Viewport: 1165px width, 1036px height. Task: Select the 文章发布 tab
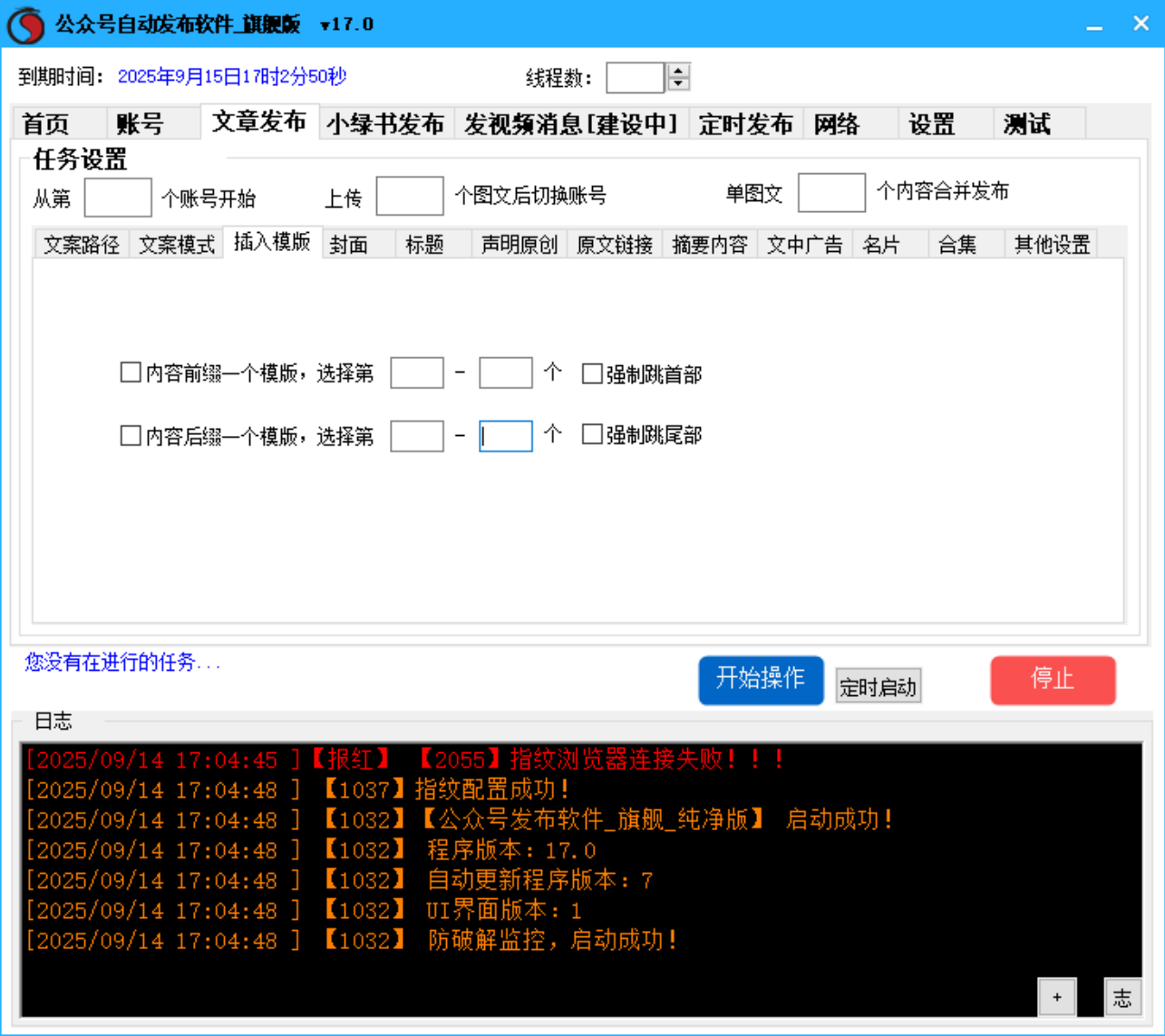click(259, 121)
